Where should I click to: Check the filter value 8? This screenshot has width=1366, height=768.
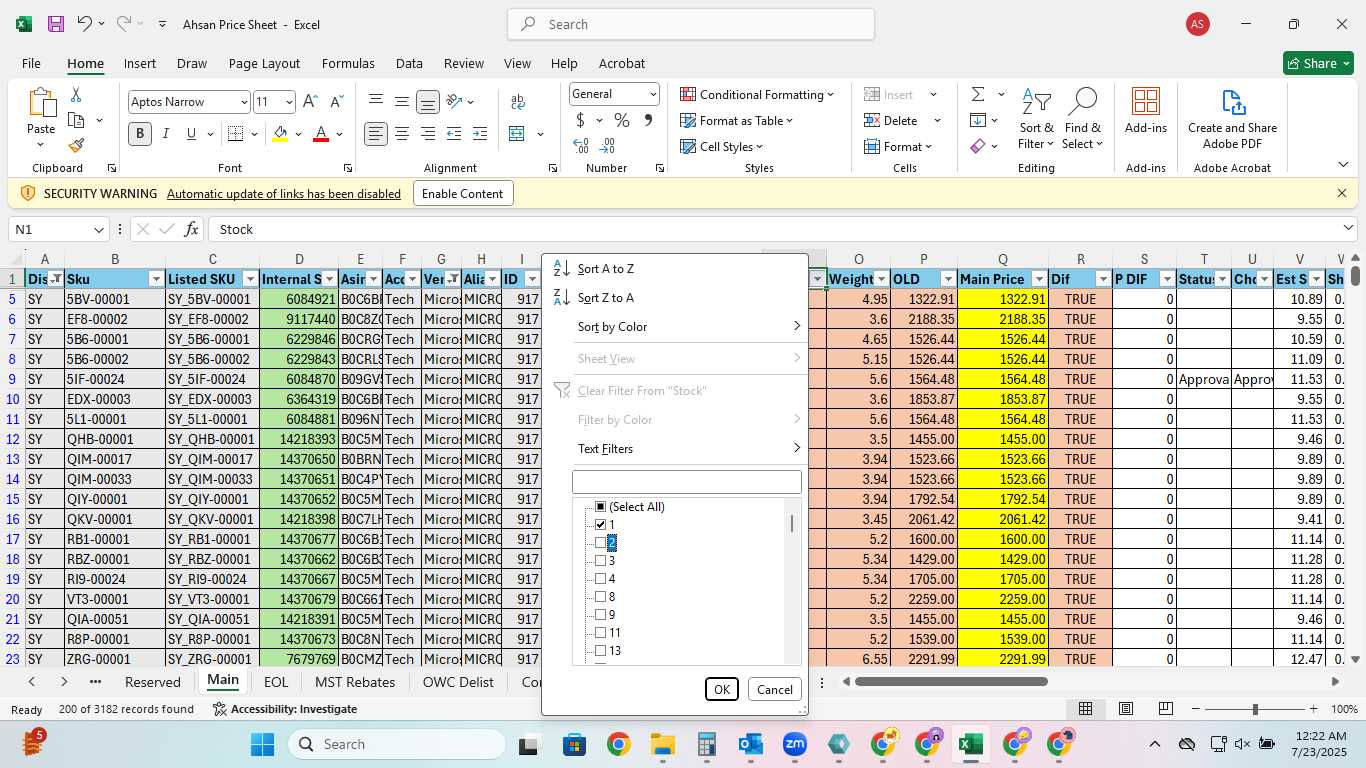pyautogui.click(x=601, y=597)
